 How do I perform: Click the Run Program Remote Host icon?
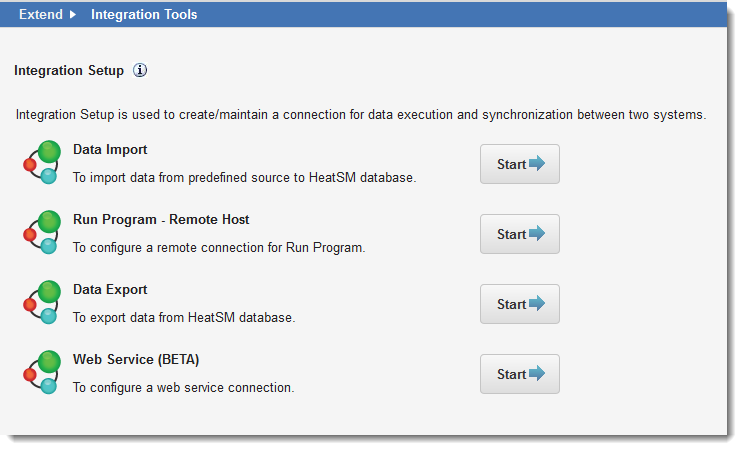(x=42, y=232)
